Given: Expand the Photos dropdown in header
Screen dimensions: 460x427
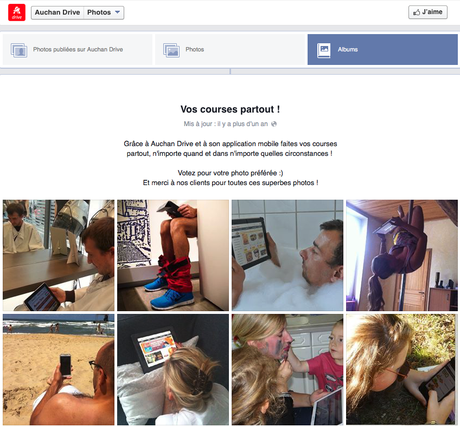Looking at the screenshot, I should (x=104, y=13).
